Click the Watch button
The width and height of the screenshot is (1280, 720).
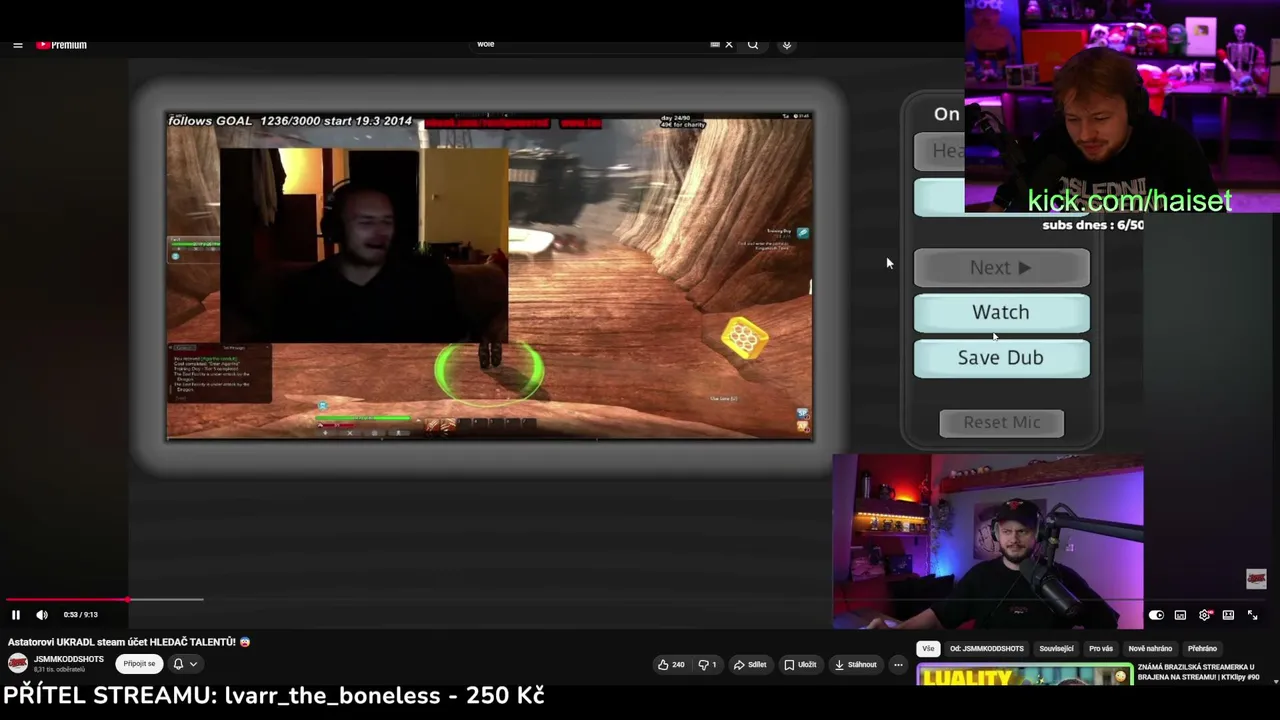pyautogui.click(x=1001, y=313)
